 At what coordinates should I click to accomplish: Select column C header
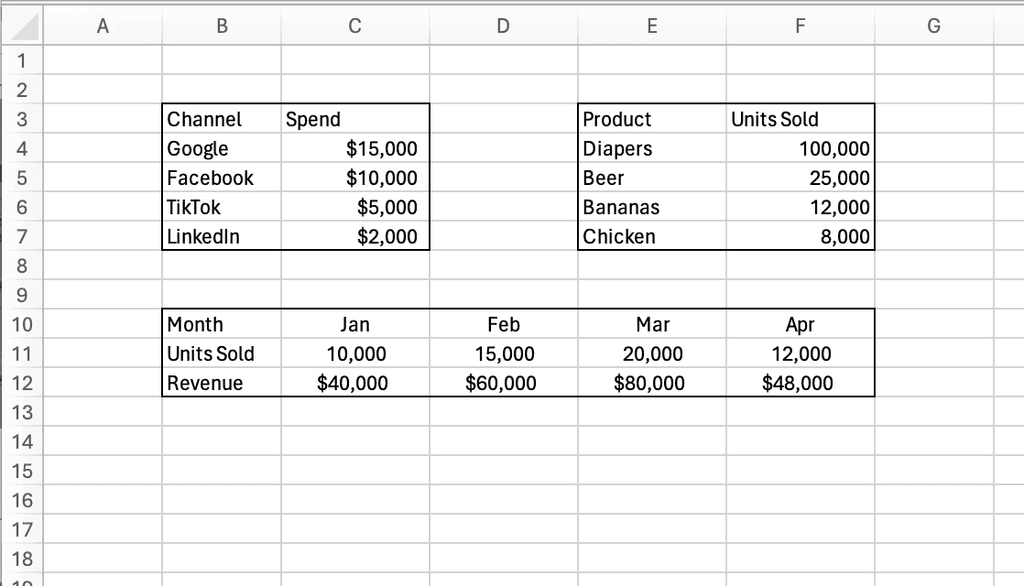355,27
